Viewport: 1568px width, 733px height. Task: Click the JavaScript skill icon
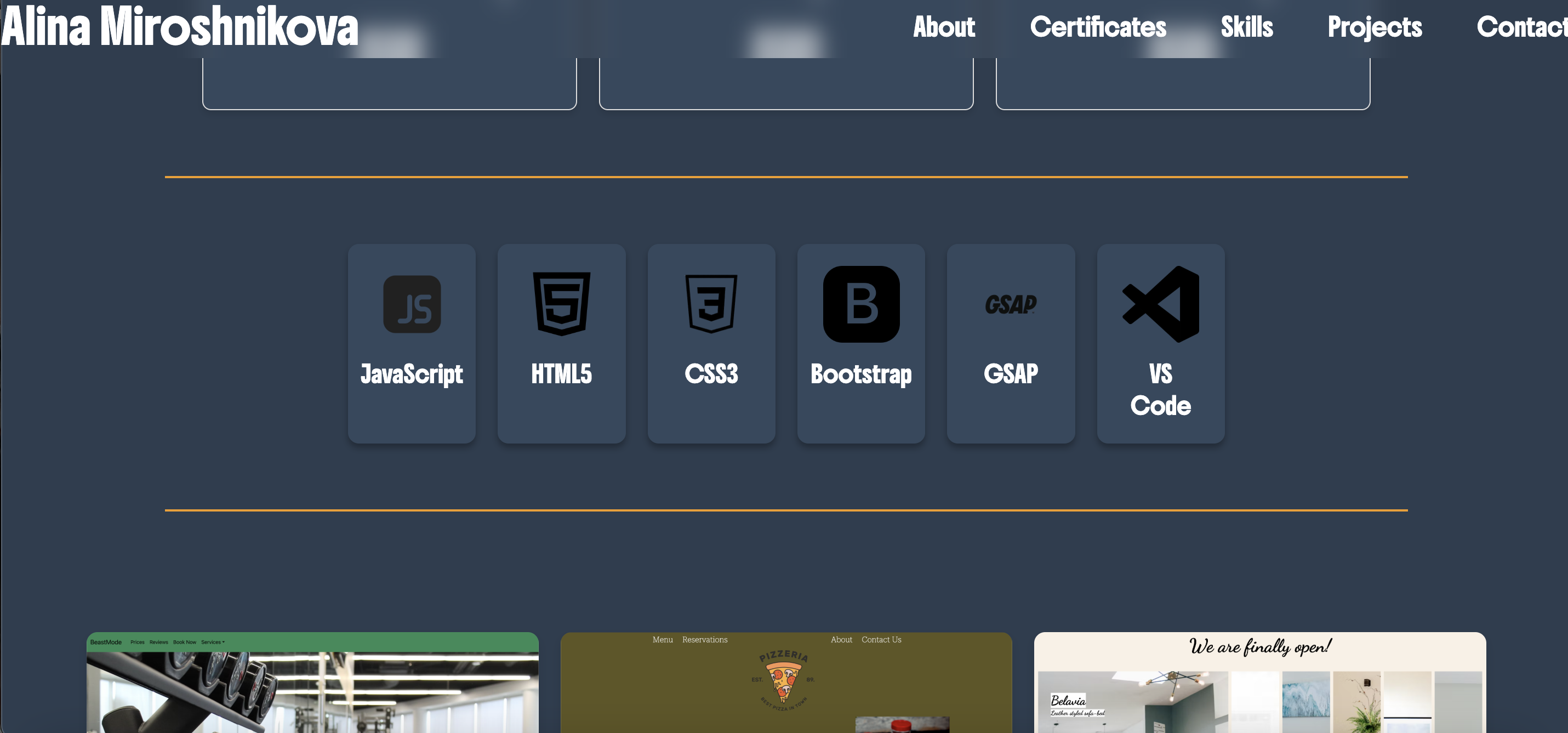pos(412,304)
